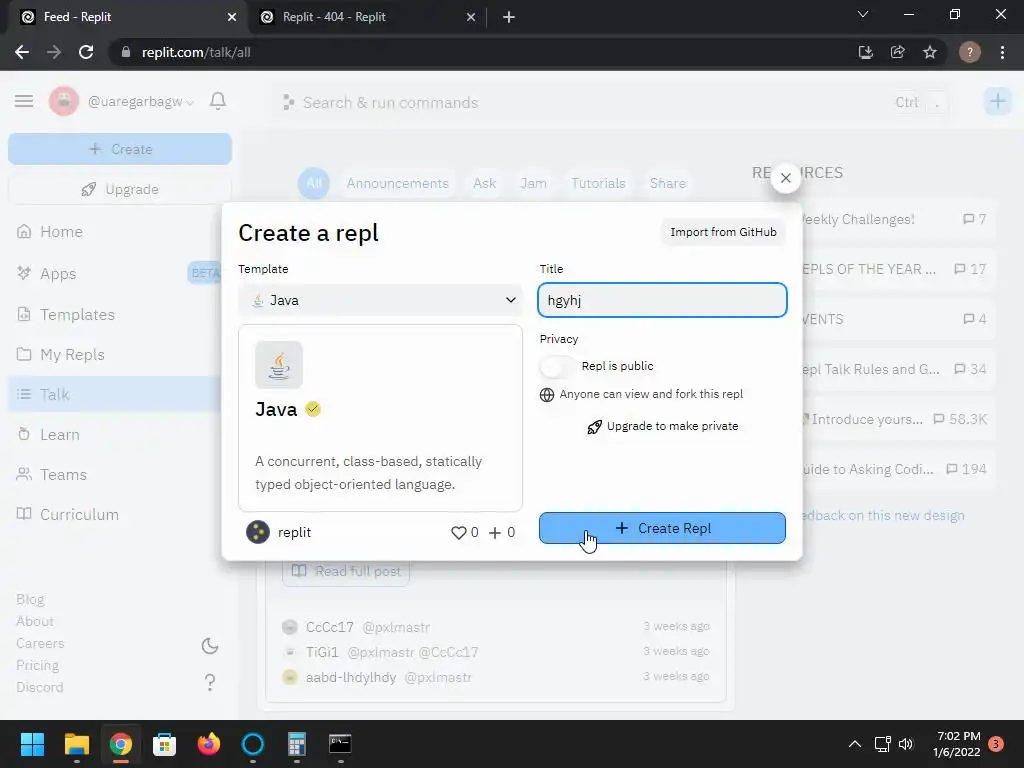Select the Tutorials filter tab
Screen dimensions: 1024x768
598,184
